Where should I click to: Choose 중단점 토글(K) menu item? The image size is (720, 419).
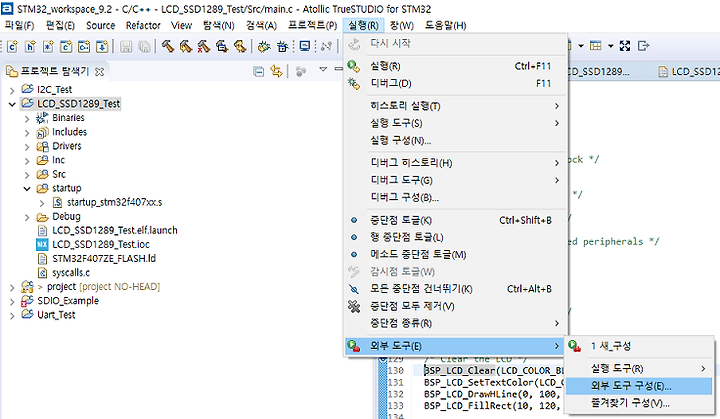click(x=456, y=221)
